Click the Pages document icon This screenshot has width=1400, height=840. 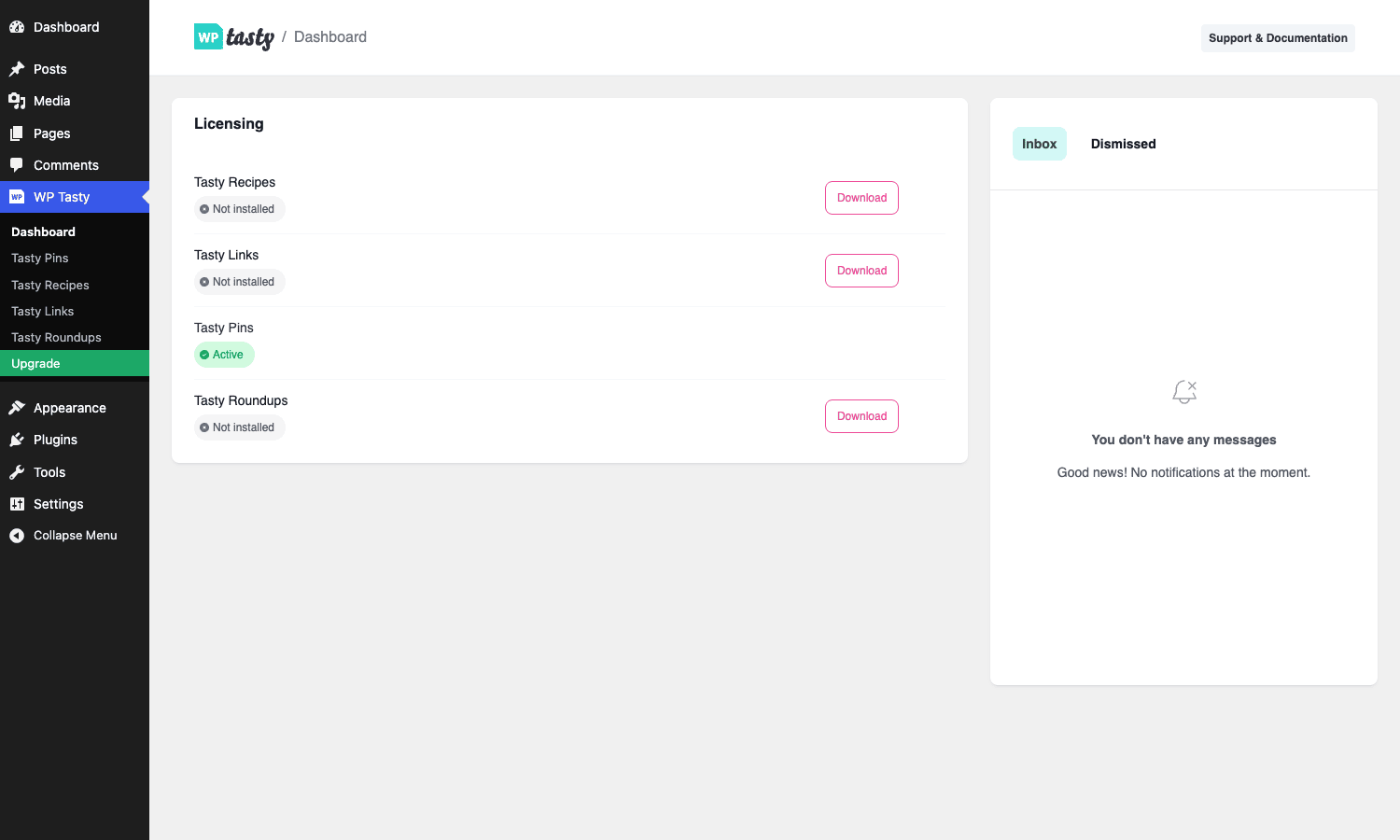pyautogui.click(x=17, y=133)
